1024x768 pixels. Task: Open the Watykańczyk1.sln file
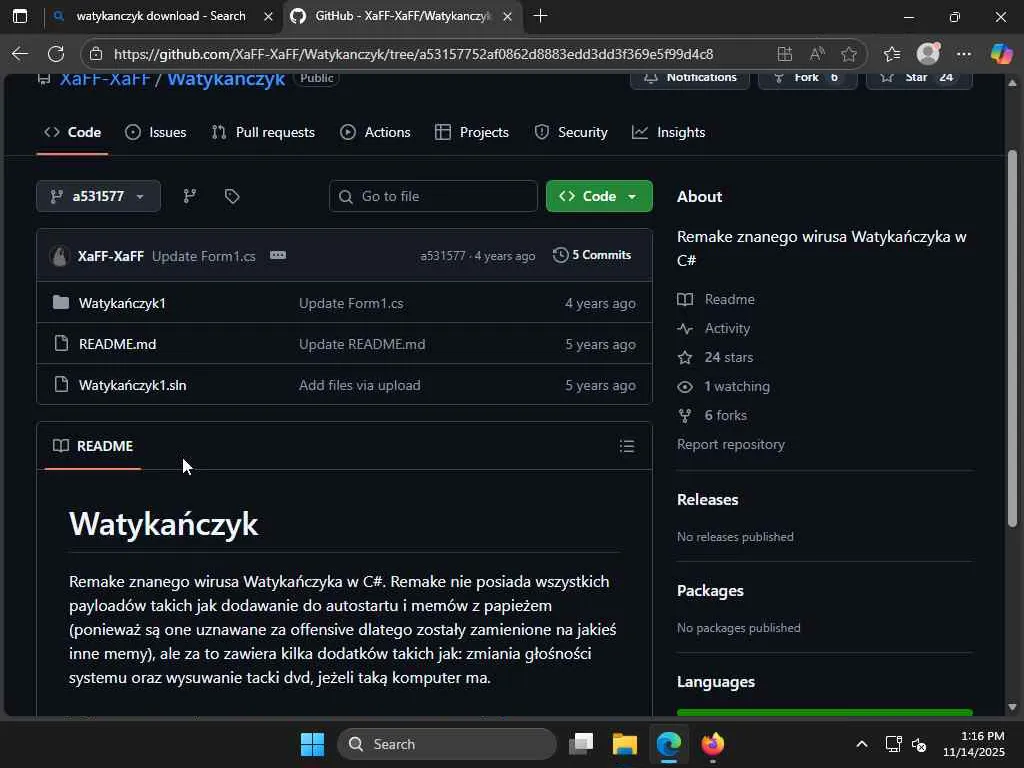point(133,385)
